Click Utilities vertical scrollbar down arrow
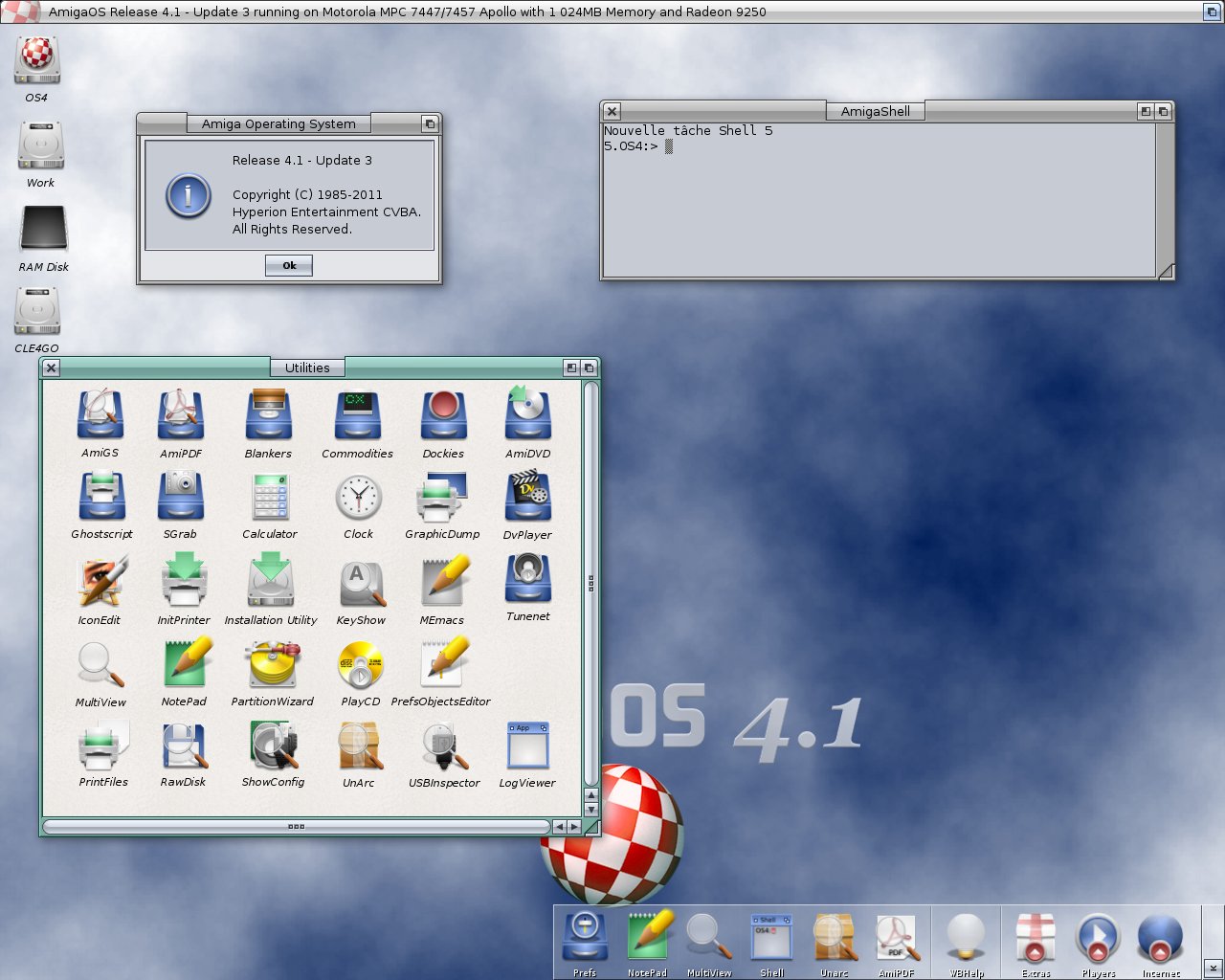 coord(591,810)
